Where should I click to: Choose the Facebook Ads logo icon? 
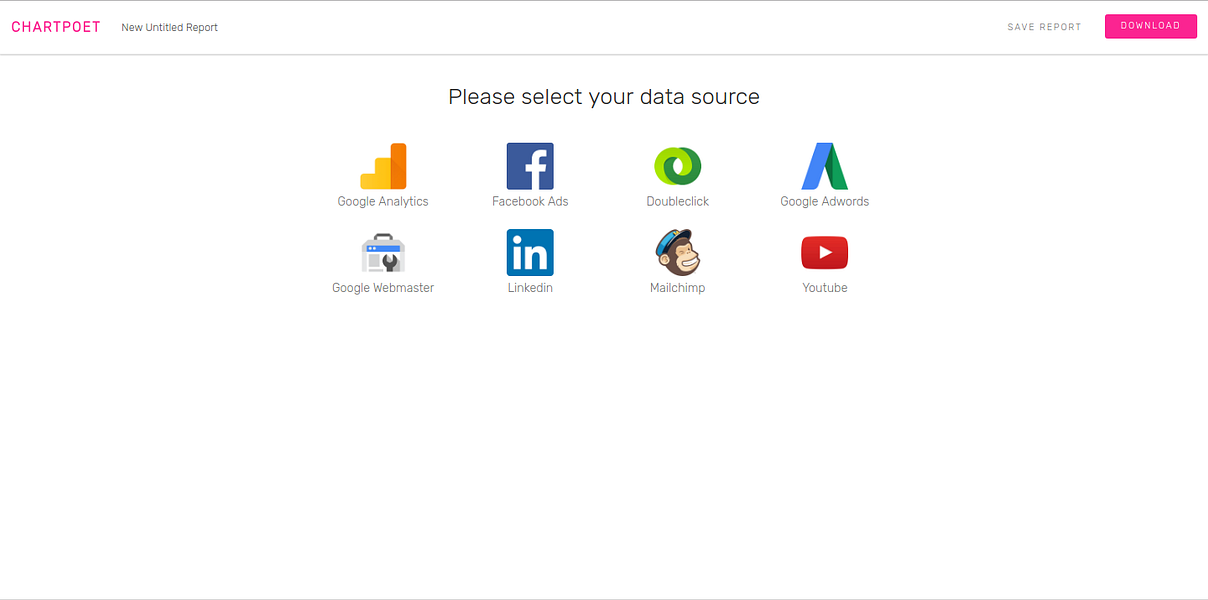530,166
